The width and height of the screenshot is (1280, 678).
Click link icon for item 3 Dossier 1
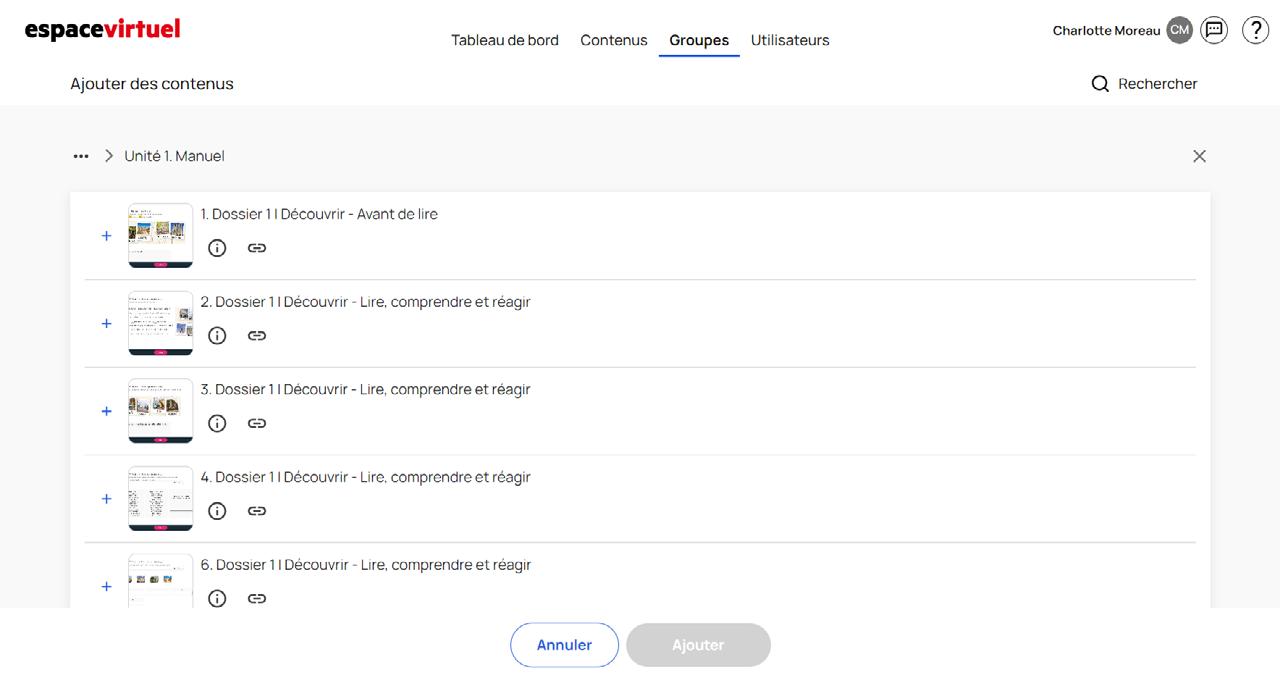coord(257,423)
